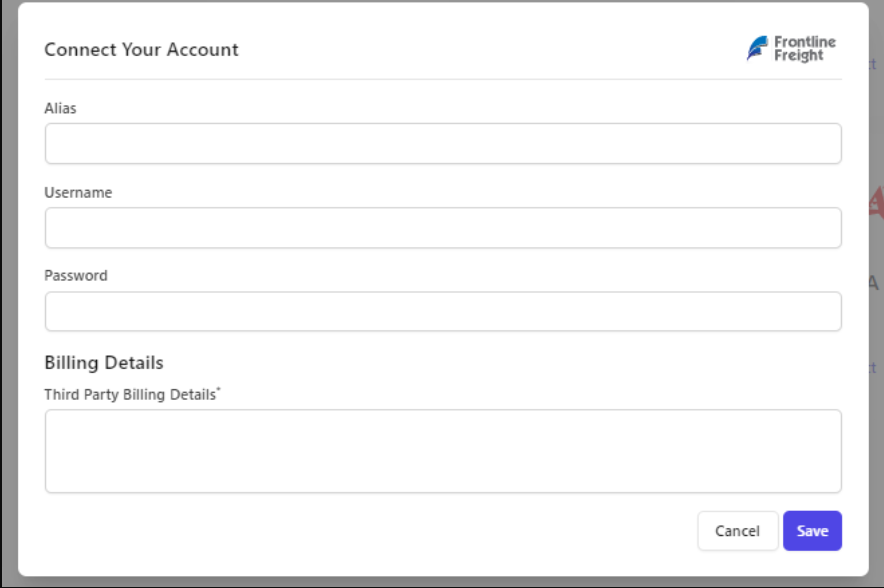Click the Connect Your Account heading

[x=142, y=50]
